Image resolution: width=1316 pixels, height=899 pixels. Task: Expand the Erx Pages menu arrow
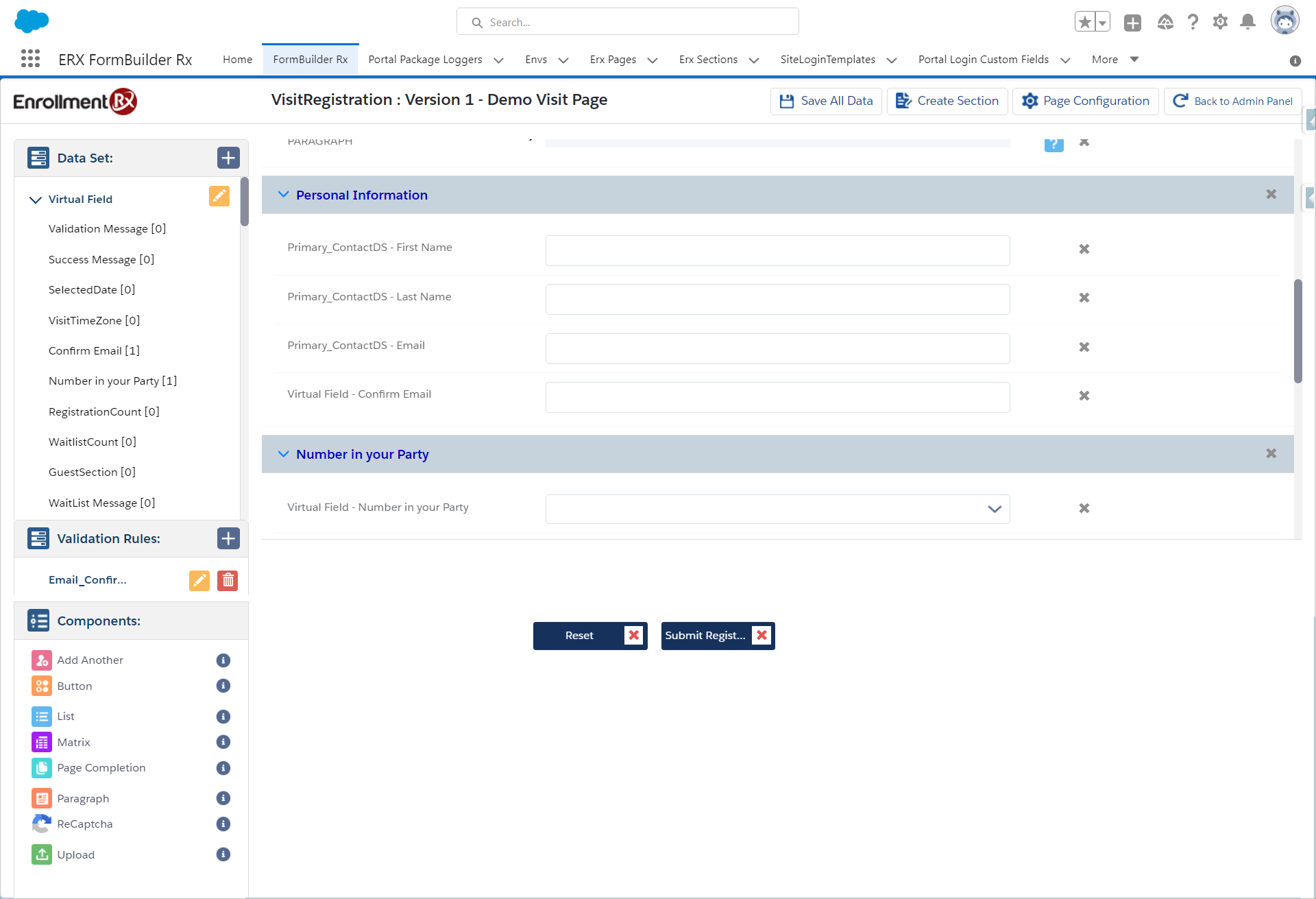652,60
